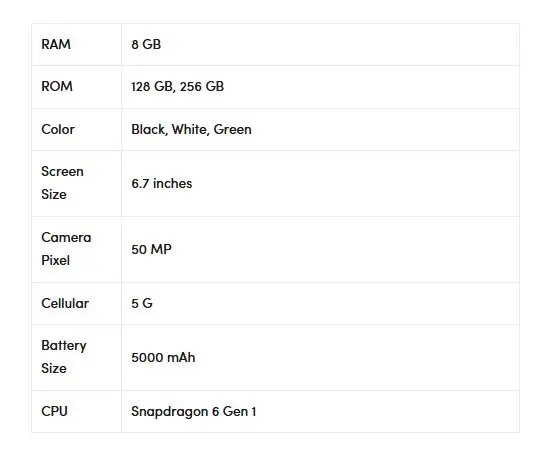Click the Battery Size label
544x451 pixels.
pos(64,357)
